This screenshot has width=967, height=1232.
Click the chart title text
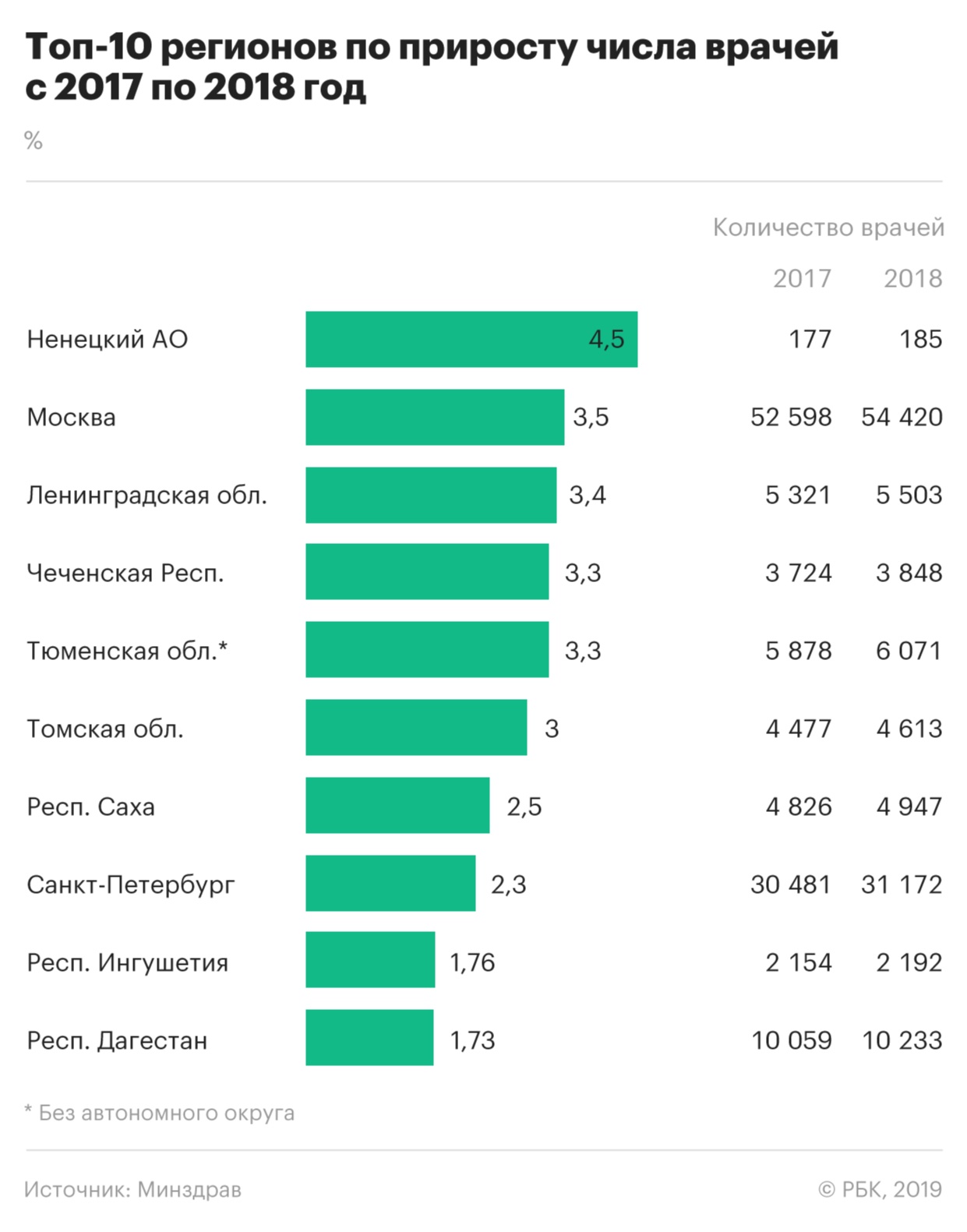tap(432, 67)
